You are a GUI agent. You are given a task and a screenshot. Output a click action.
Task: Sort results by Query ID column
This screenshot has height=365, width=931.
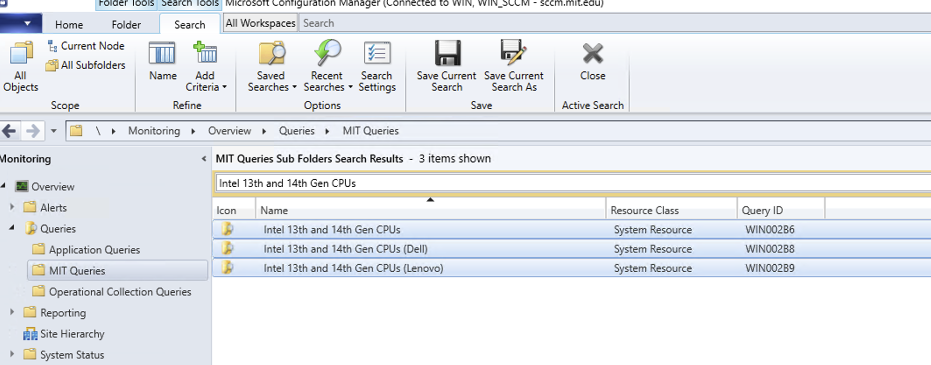pyautogui.click(x=781, y=211)
